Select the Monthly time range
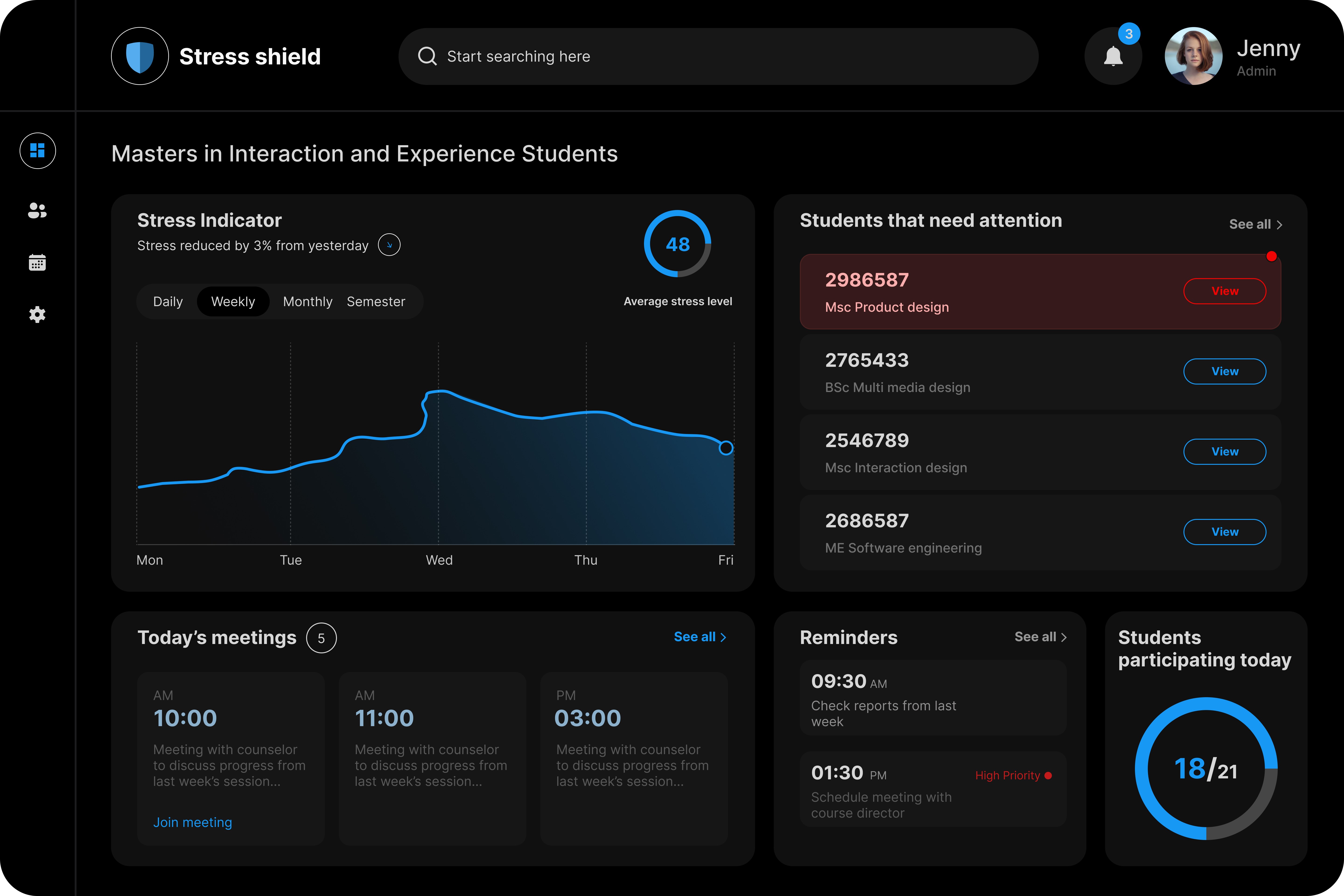 [308, 302]
